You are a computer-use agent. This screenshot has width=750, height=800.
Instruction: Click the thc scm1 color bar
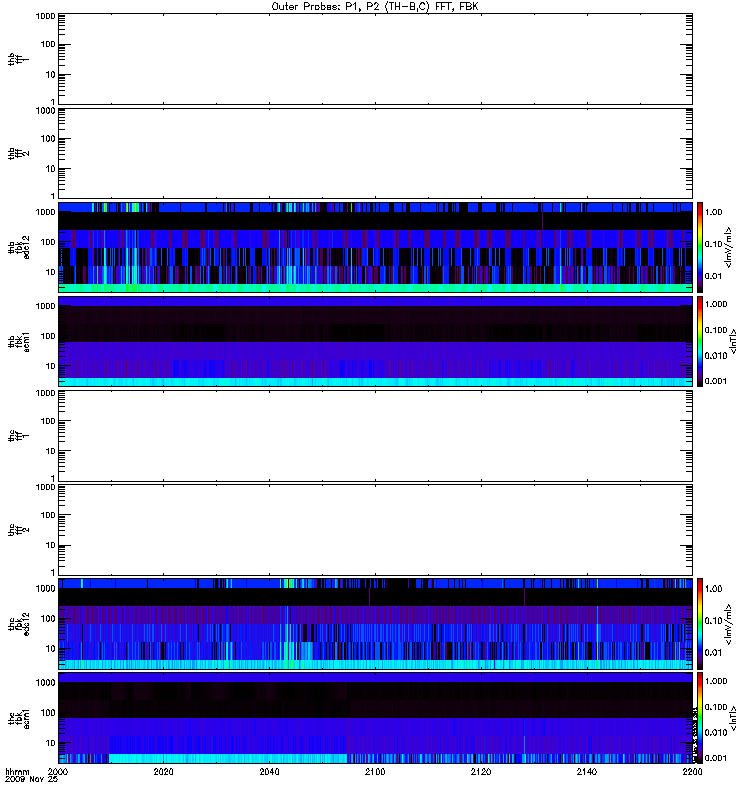[700, 718]
